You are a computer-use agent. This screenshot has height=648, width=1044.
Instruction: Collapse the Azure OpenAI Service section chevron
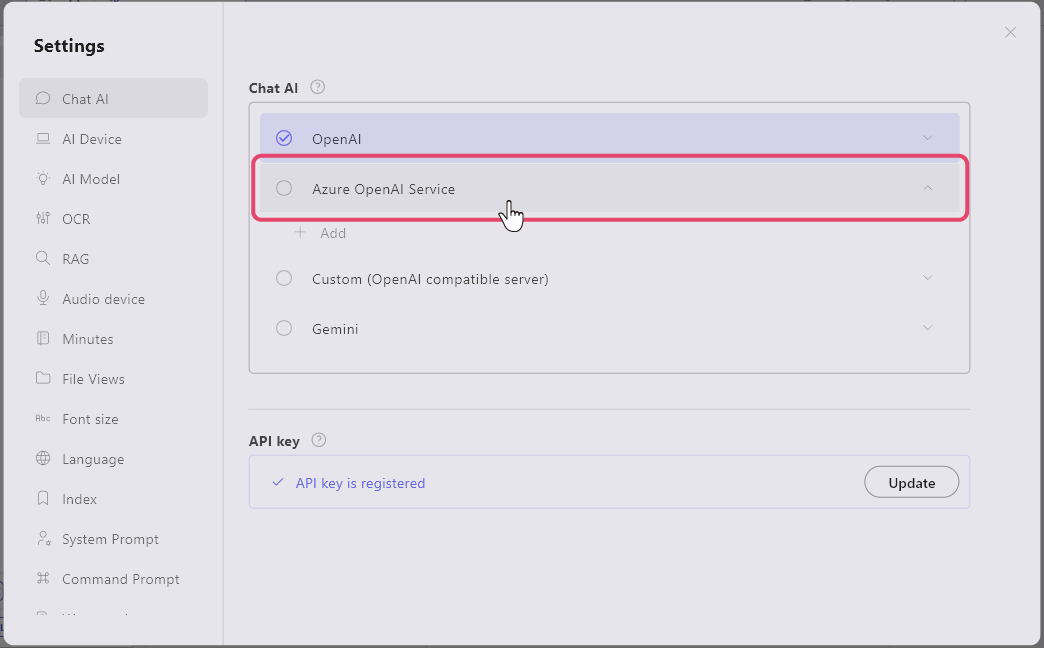click(x=927, y=188)
